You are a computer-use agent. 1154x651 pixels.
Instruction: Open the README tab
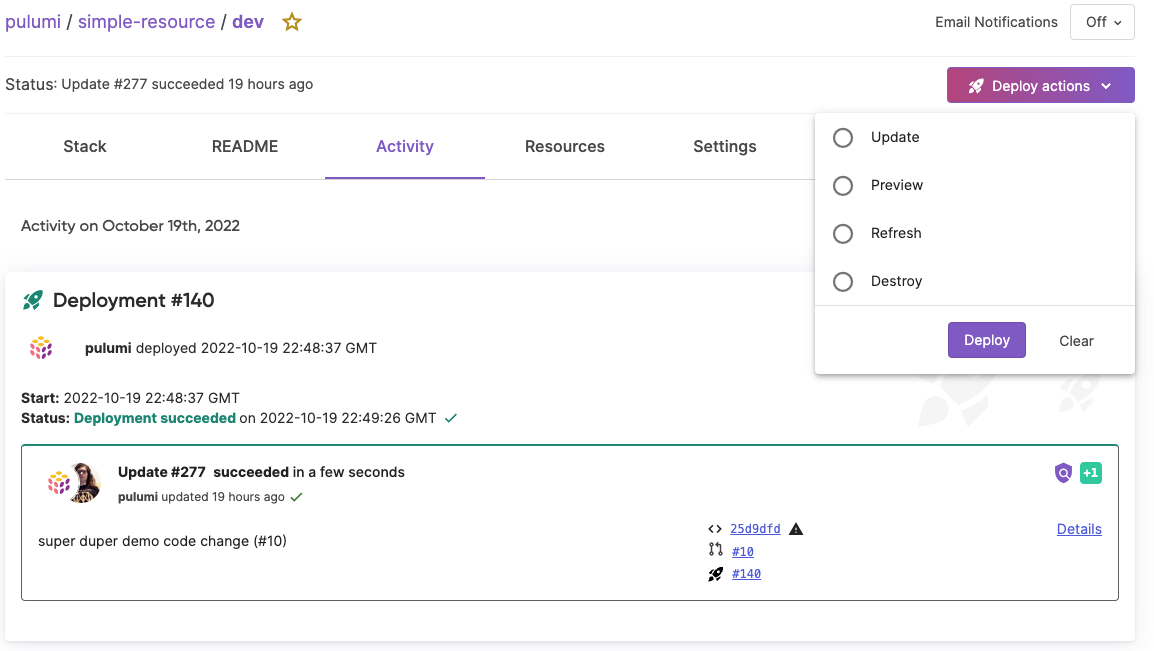[244, 146]
